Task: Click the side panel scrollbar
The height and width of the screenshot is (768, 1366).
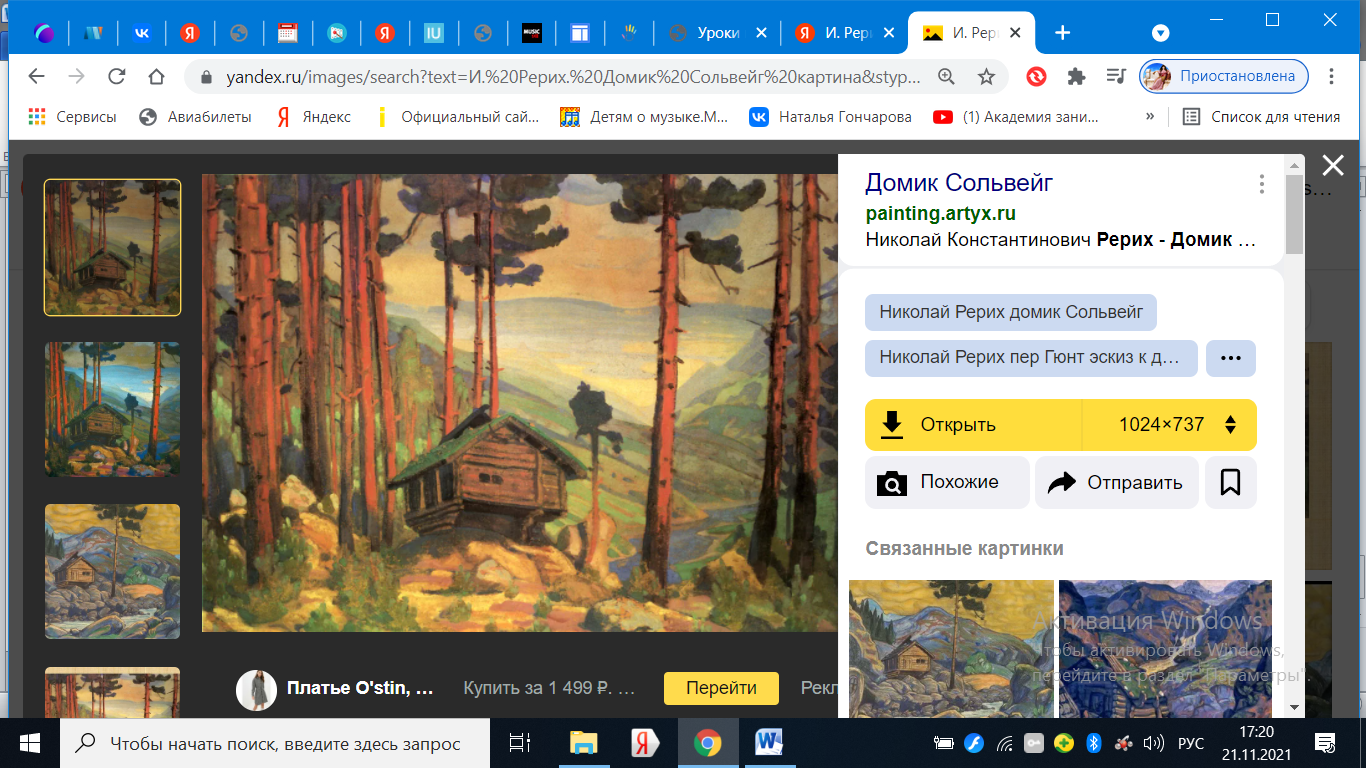Action: pos(1295,215)
